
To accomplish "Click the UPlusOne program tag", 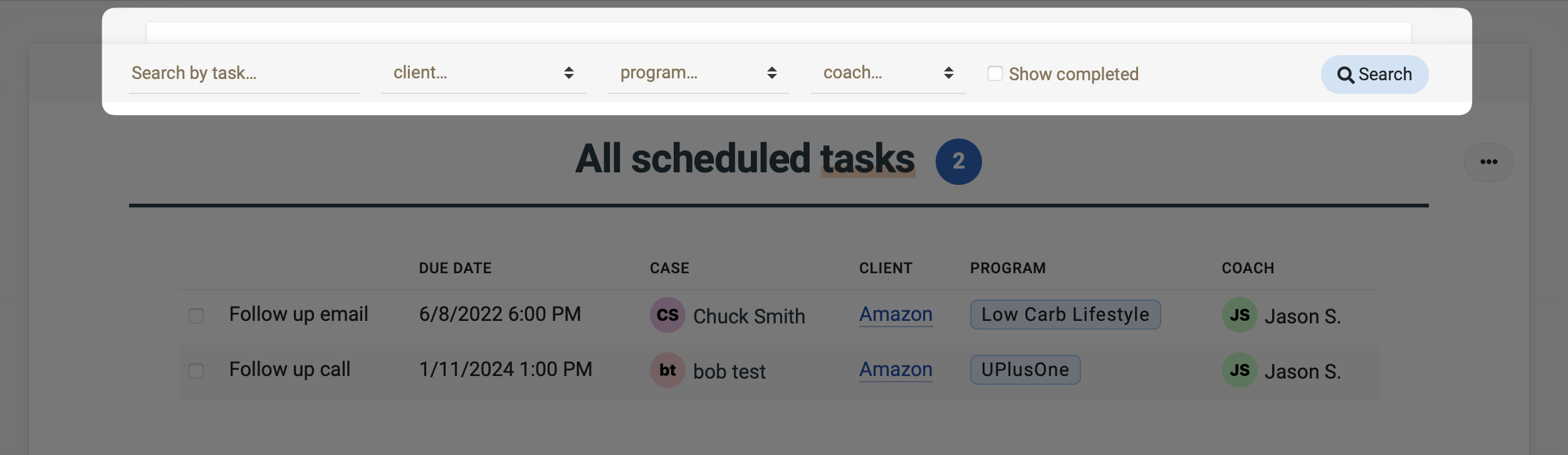I will (x=1025, y=370).
